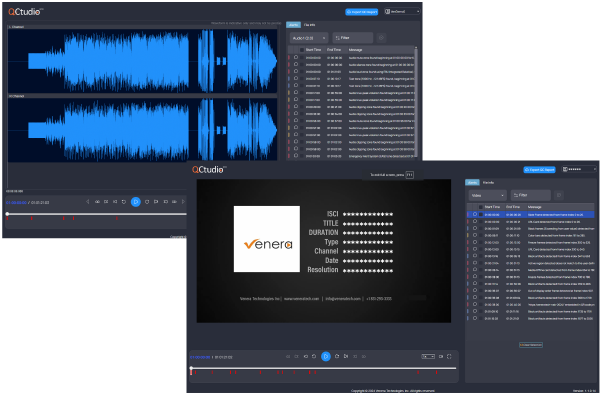This screenshot has height=395, width=600.
Task: Open the playback speed dropdown in the video controls
Action: [x=428, y=356]
